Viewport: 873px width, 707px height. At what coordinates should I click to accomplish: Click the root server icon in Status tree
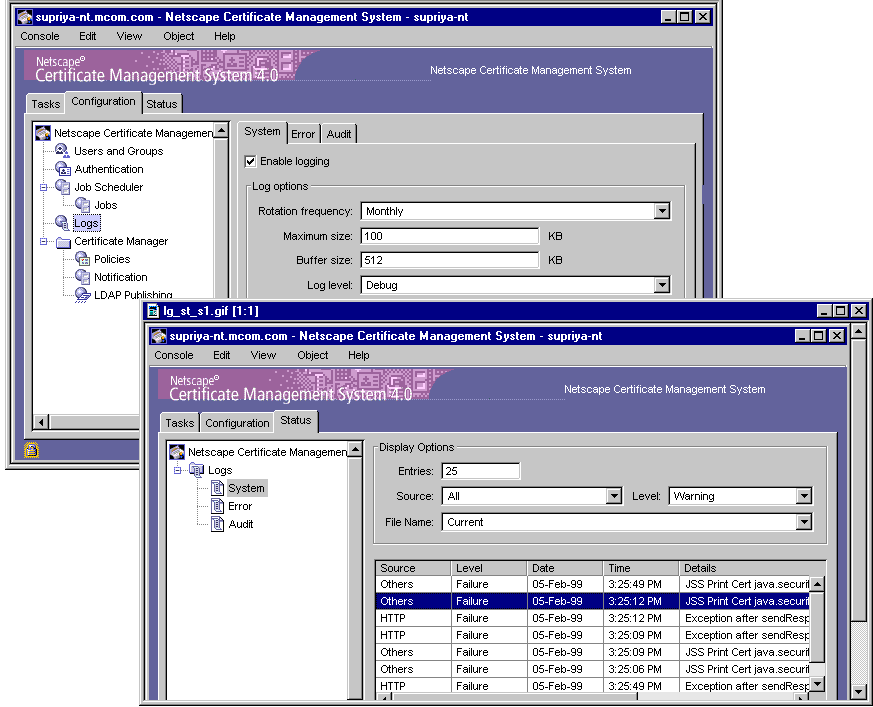177,452
